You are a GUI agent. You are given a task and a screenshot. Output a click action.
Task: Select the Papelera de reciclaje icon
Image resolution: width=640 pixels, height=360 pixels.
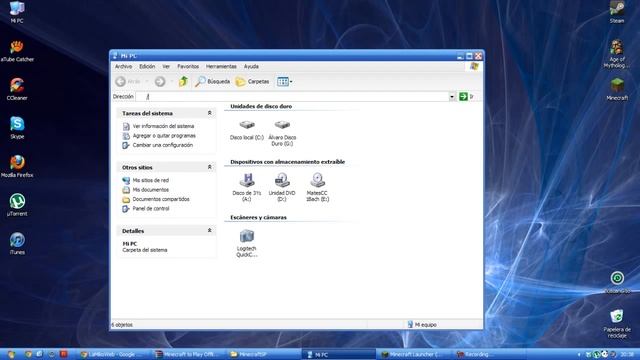[617, 323]
